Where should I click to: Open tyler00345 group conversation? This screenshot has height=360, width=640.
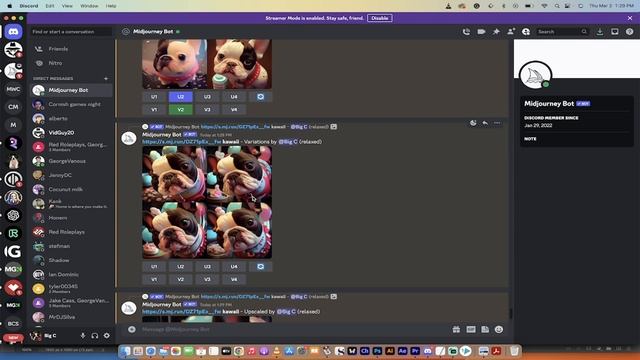tap(71, 289)
